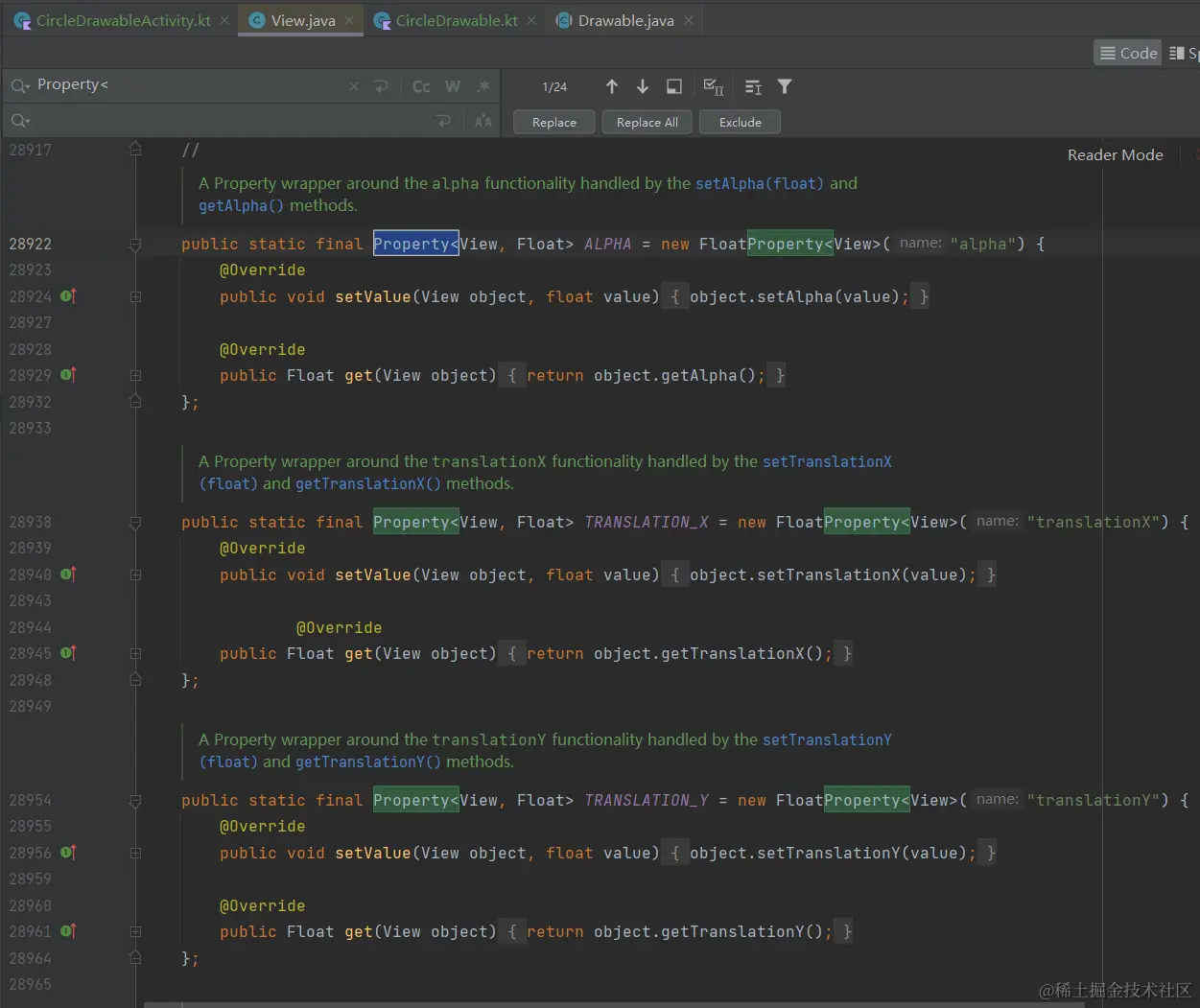Open the CircleDrawable.kt tab
This screenshot has width=1200, height=1008.
tap(457, 20)
